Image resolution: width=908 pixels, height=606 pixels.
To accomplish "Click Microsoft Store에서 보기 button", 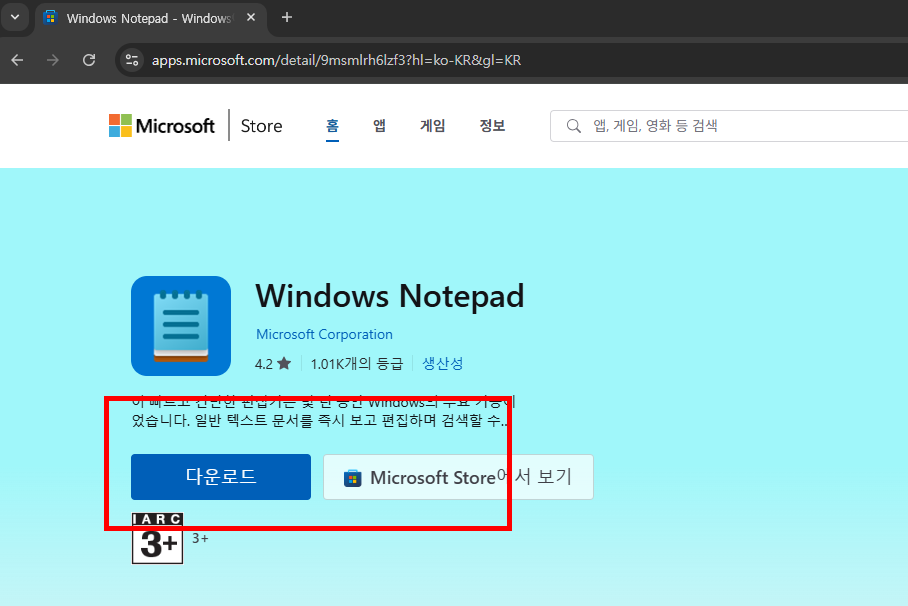I will 458,477.
